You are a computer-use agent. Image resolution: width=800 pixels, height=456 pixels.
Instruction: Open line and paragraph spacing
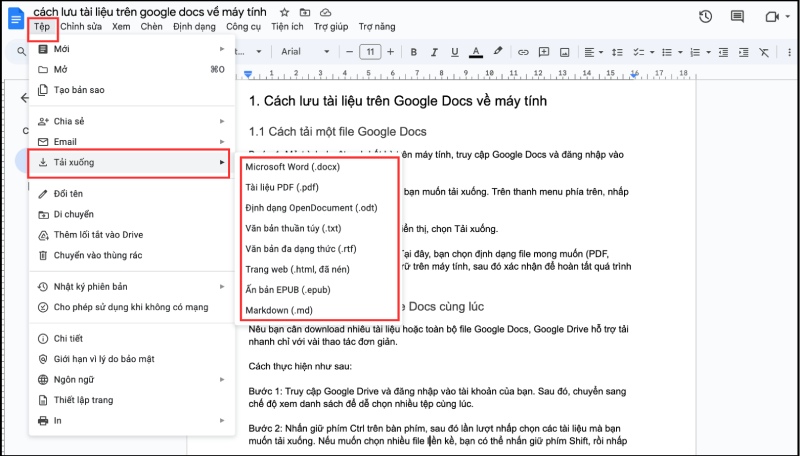[617, 52]
